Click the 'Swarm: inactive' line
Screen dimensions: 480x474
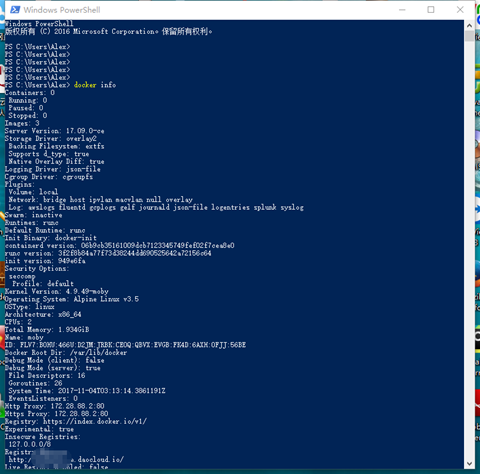(x=33, y=215)
